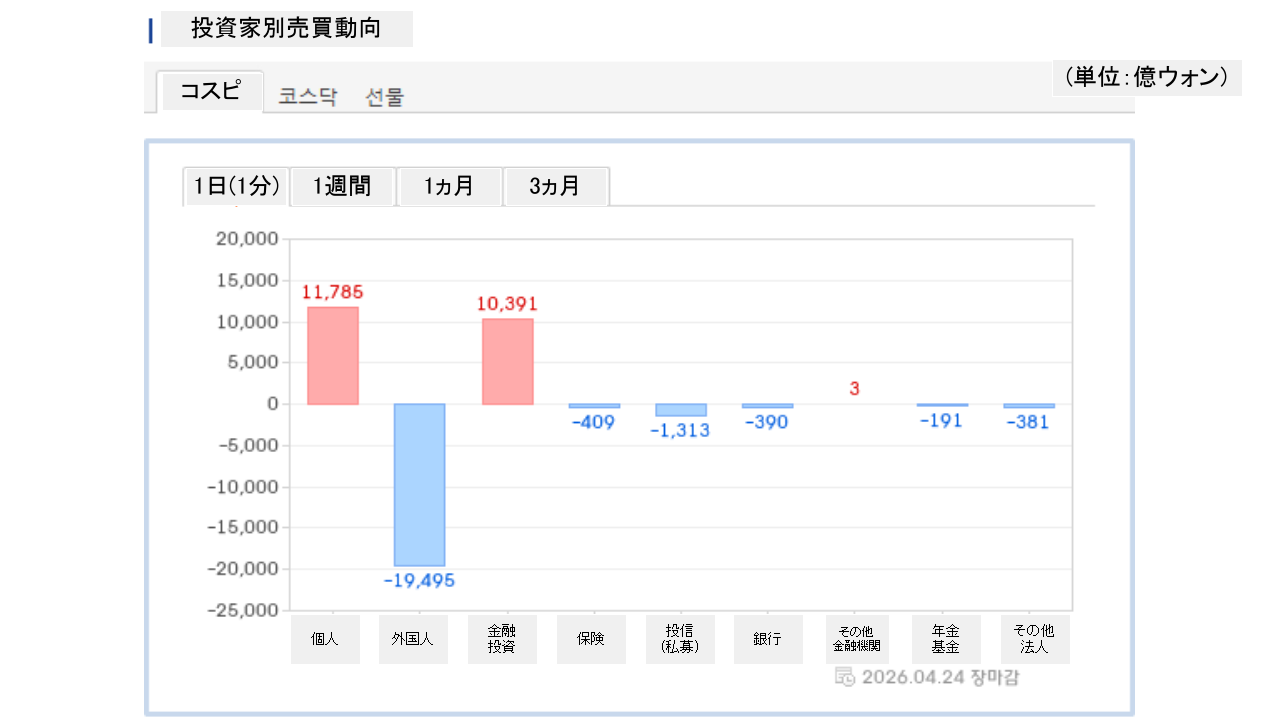The width and height of the screenshot is (1280, 720).
Task: Click the timestamp icon beside 2026.04.24
Action: tap(844, 677)
